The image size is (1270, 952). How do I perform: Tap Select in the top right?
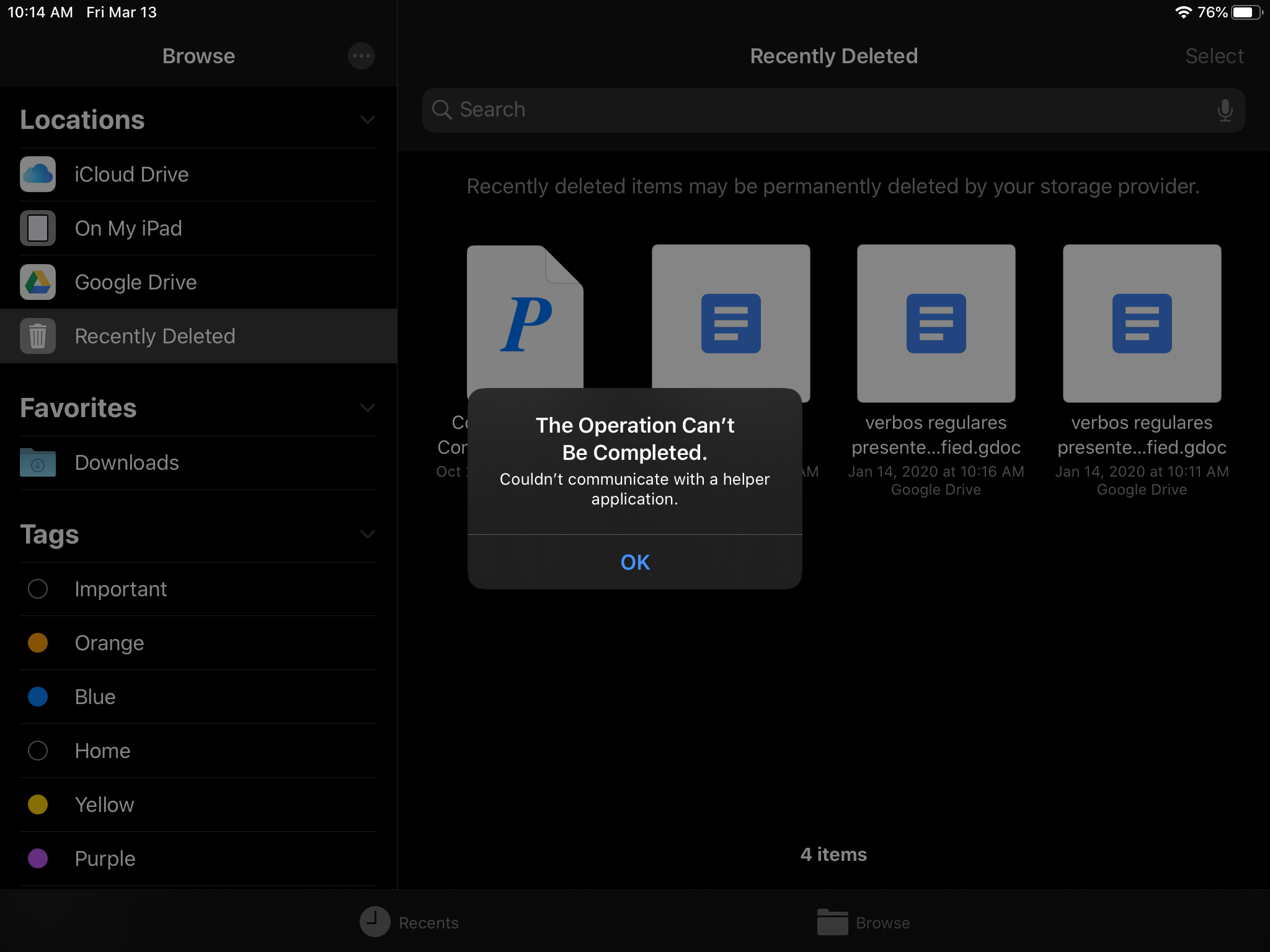(x=1214, y=56)
